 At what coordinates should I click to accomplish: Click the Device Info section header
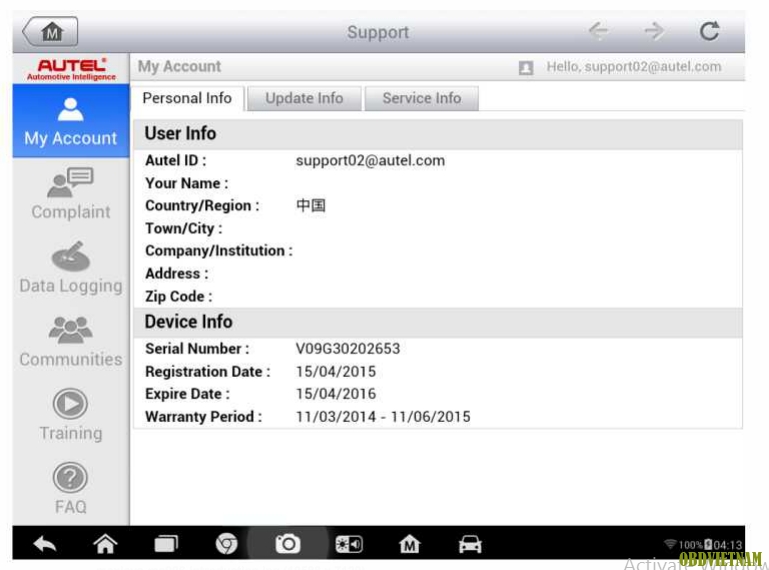pyautogui.click(x=437, y=322)
